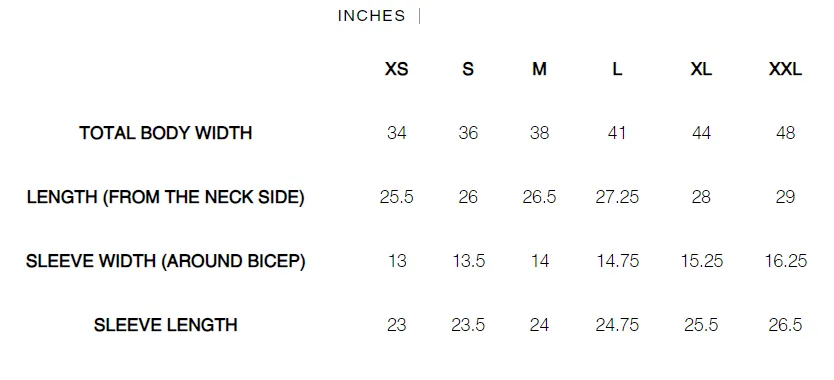Click the M sleeve length value 24

pos(539,325)
